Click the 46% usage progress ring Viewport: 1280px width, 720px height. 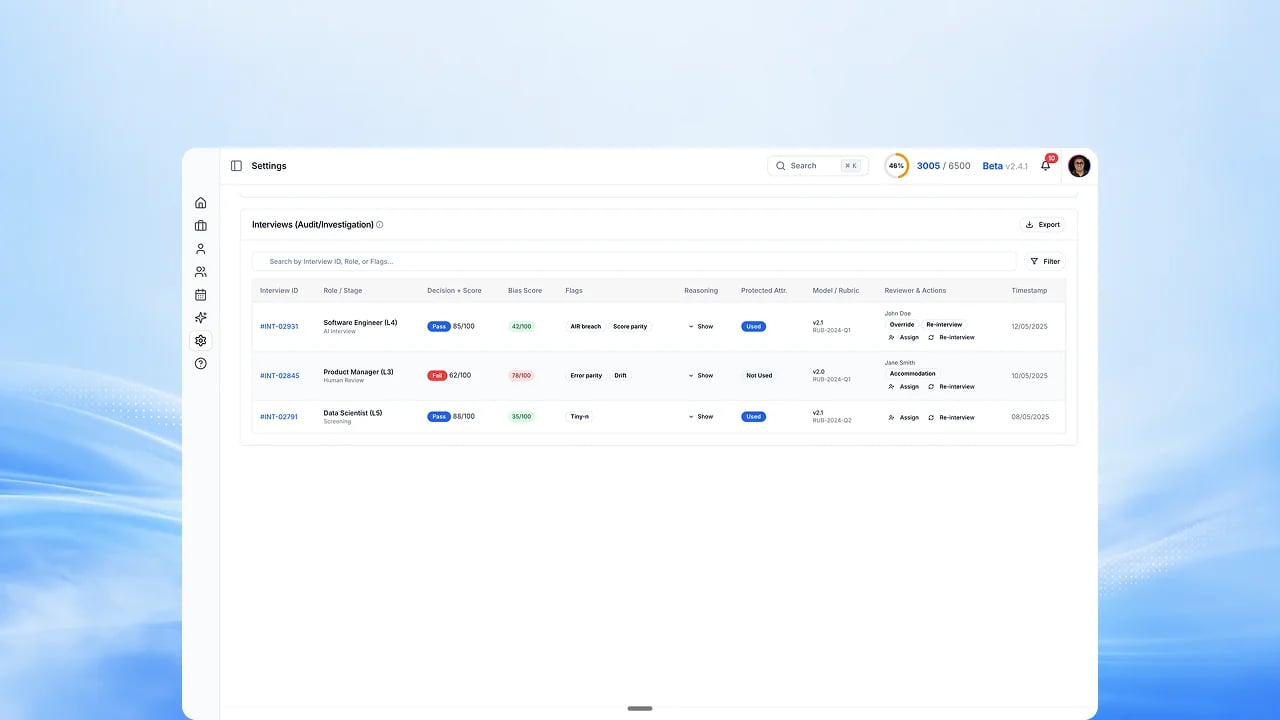897,166
